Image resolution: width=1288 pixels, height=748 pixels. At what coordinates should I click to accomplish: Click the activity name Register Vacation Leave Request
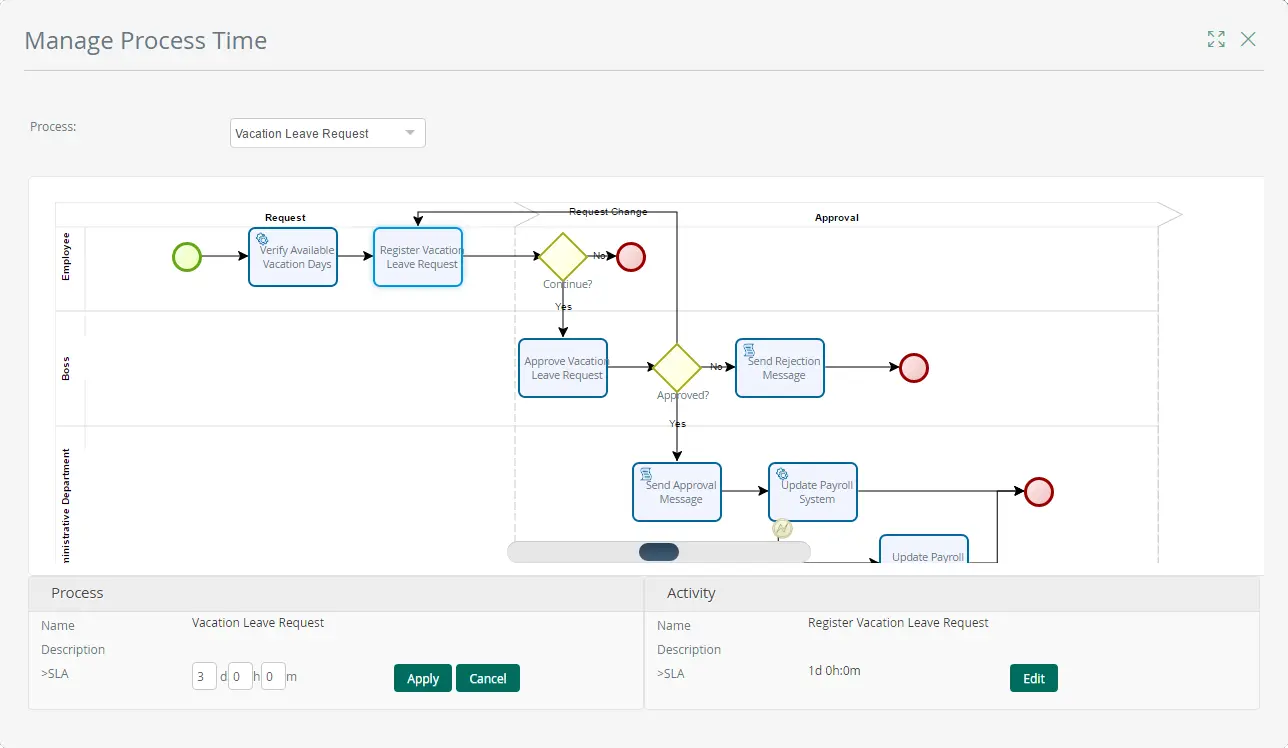[x=898, y=622]
